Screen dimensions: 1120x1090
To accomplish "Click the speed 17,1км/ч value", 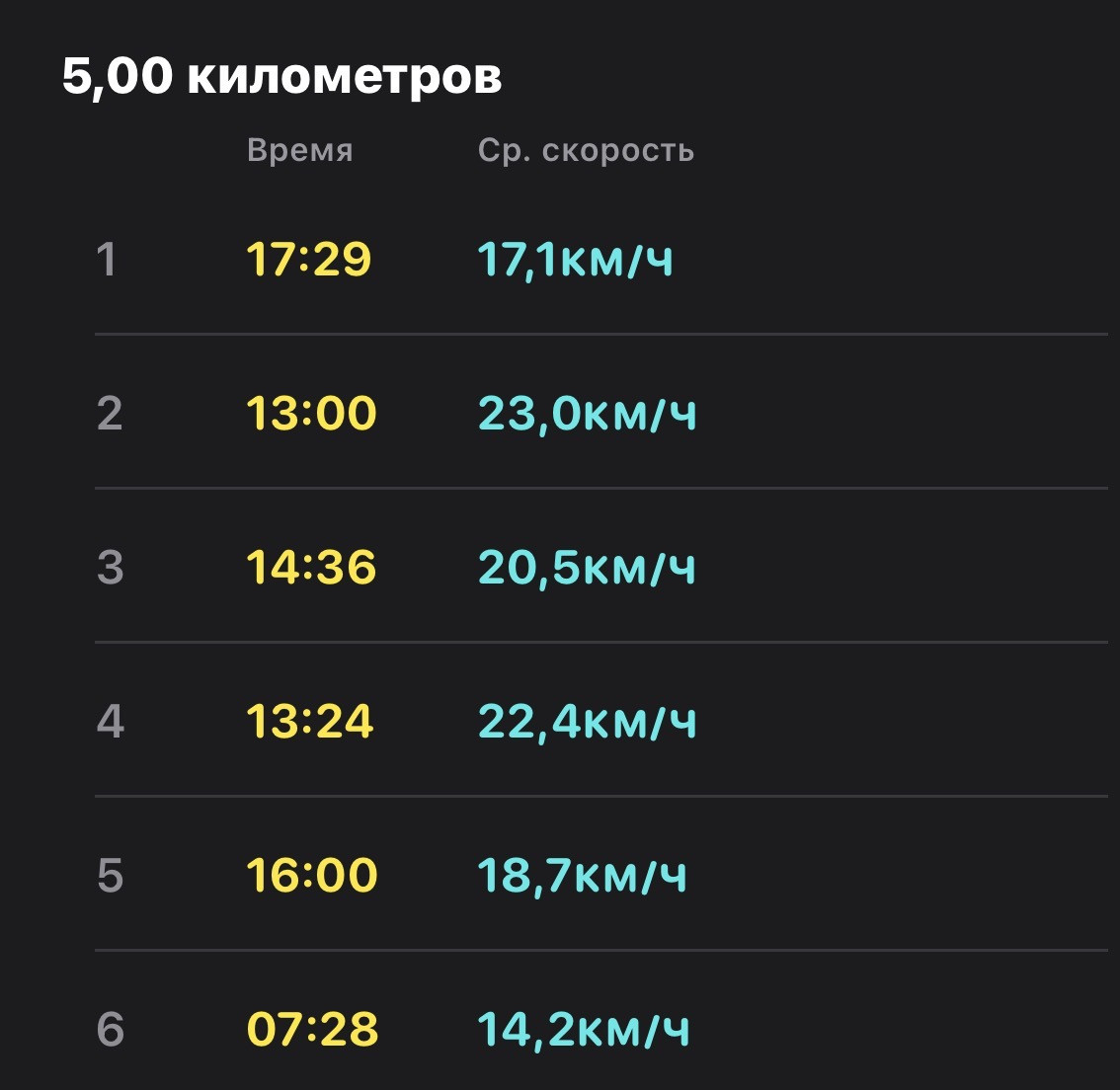I will tap(575, 260).
